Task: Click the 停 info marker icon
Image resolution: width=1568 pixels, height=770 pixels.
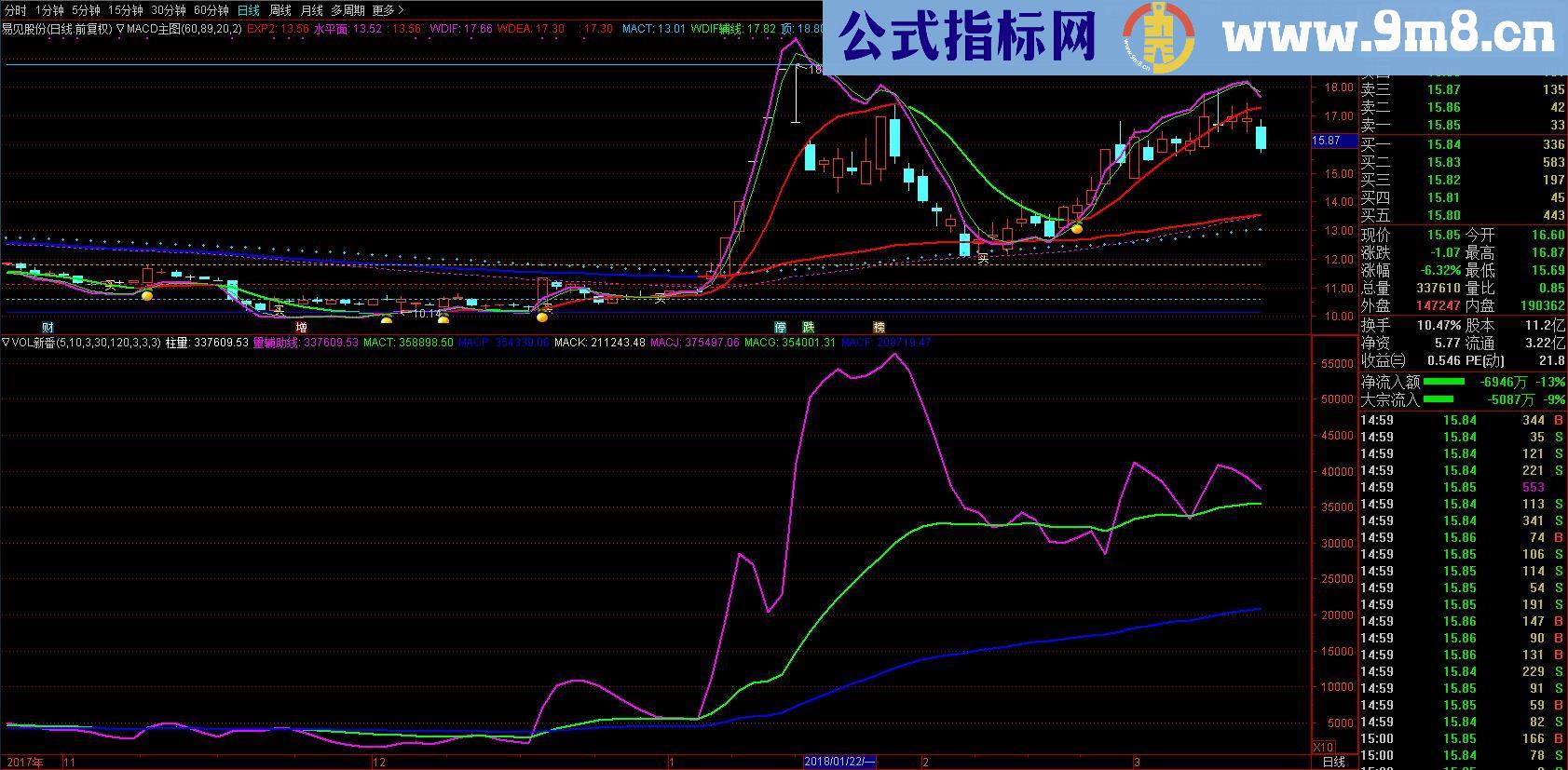Action: tap(781, 328)
